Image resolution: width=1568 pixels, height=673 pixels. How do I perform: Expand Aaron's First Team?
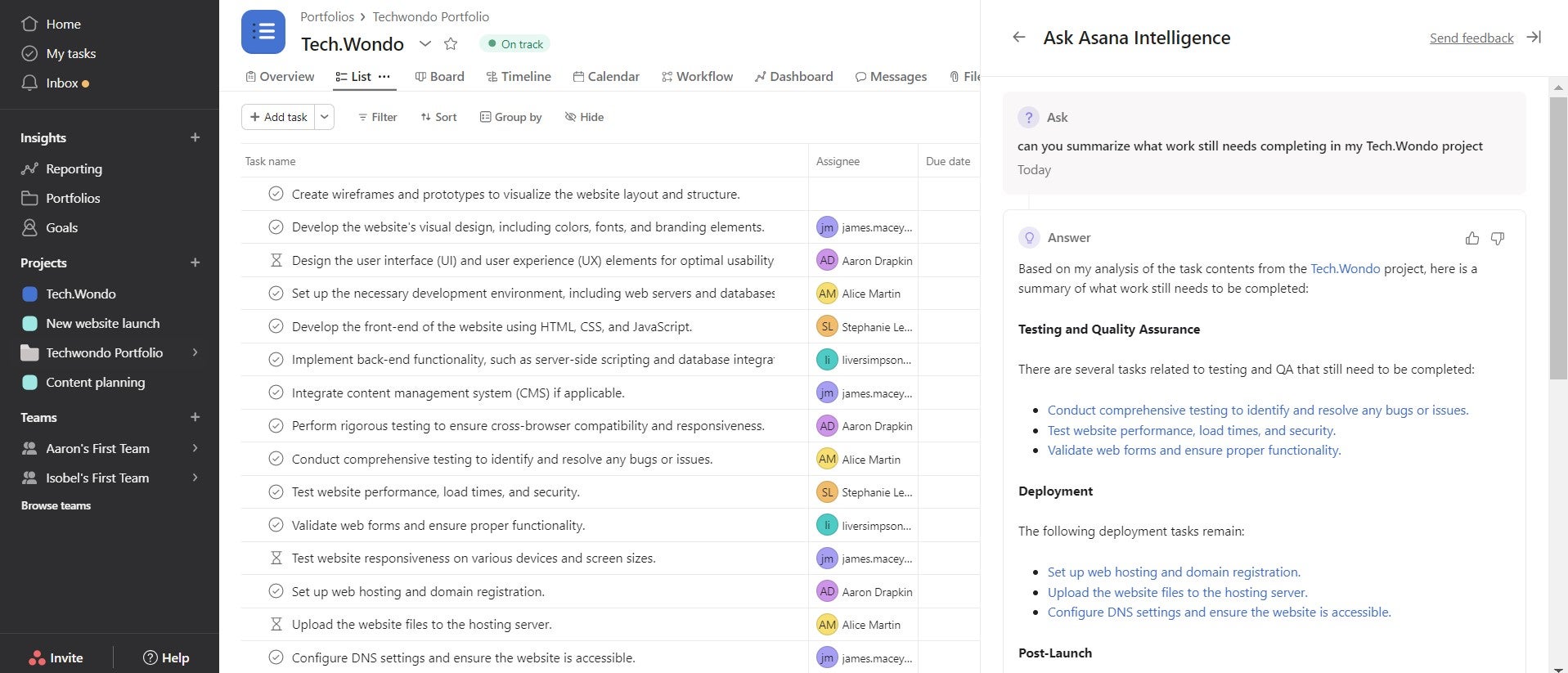coord(195,448)
